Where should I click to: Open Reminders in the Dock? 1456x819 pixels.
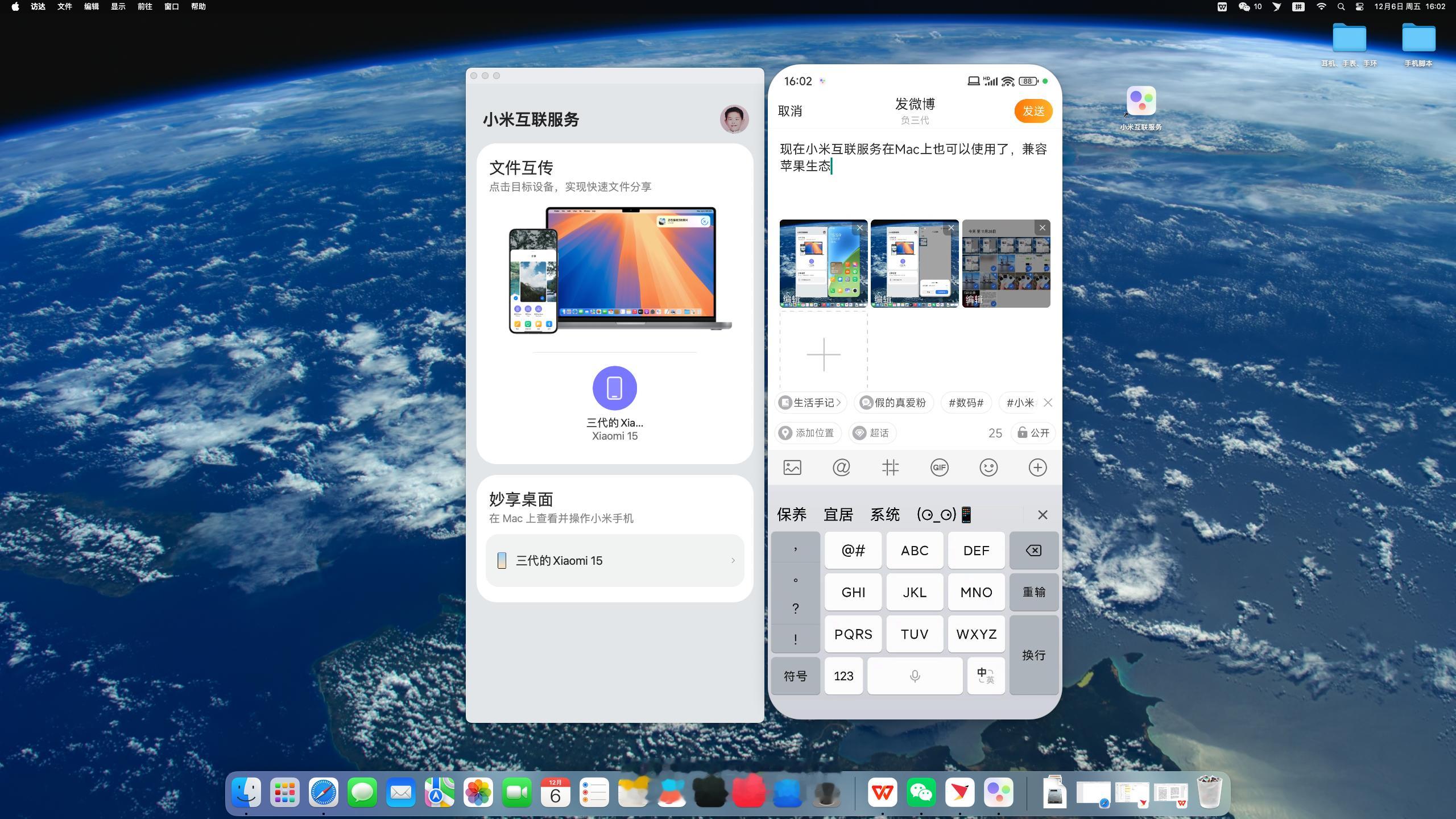point(594,792)
